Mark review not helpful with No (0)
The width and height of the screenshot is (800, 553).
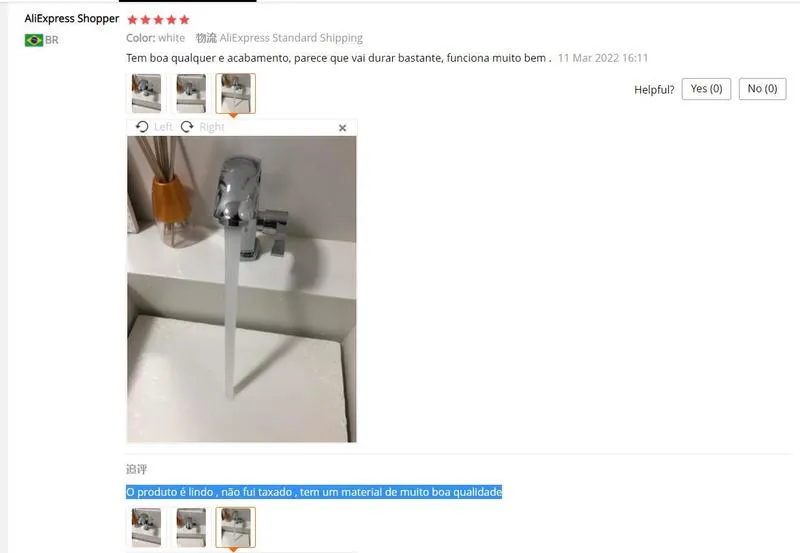click(x=762, y=89)
